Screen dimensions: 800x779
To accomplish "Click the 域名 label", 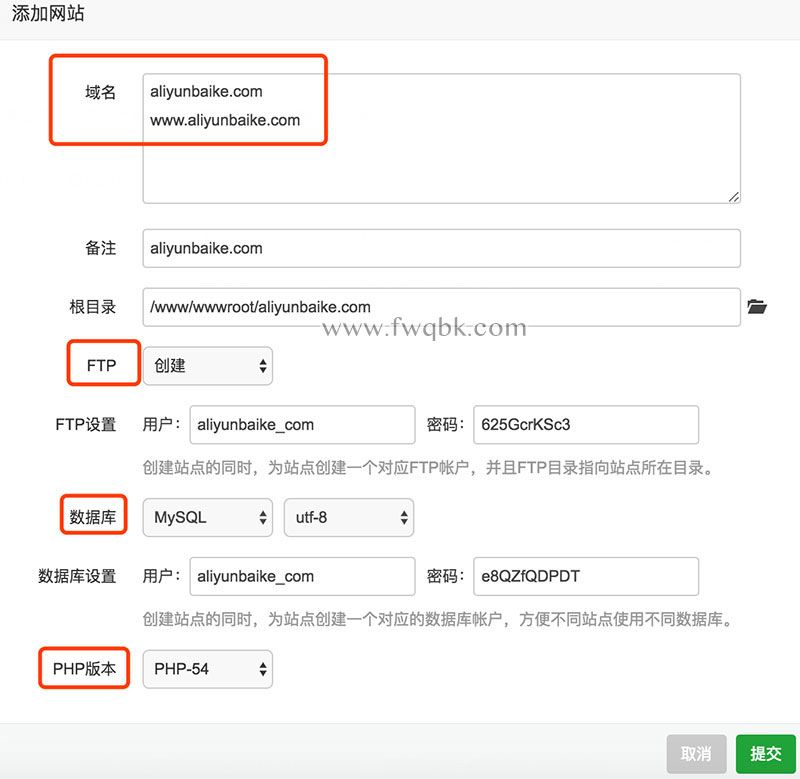I will tap(101, 92).
